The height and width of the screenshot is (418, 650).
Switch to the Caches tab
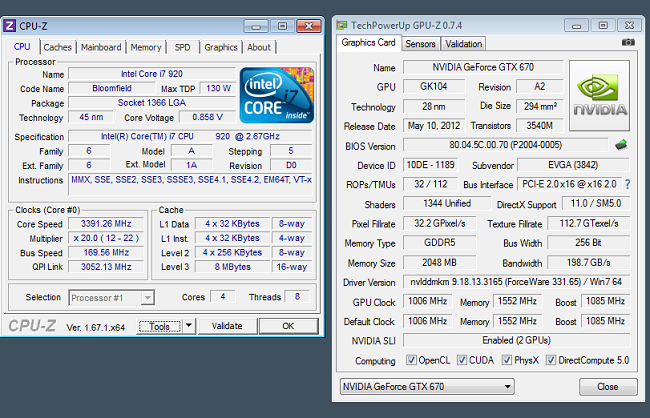[x=58, y=47]
